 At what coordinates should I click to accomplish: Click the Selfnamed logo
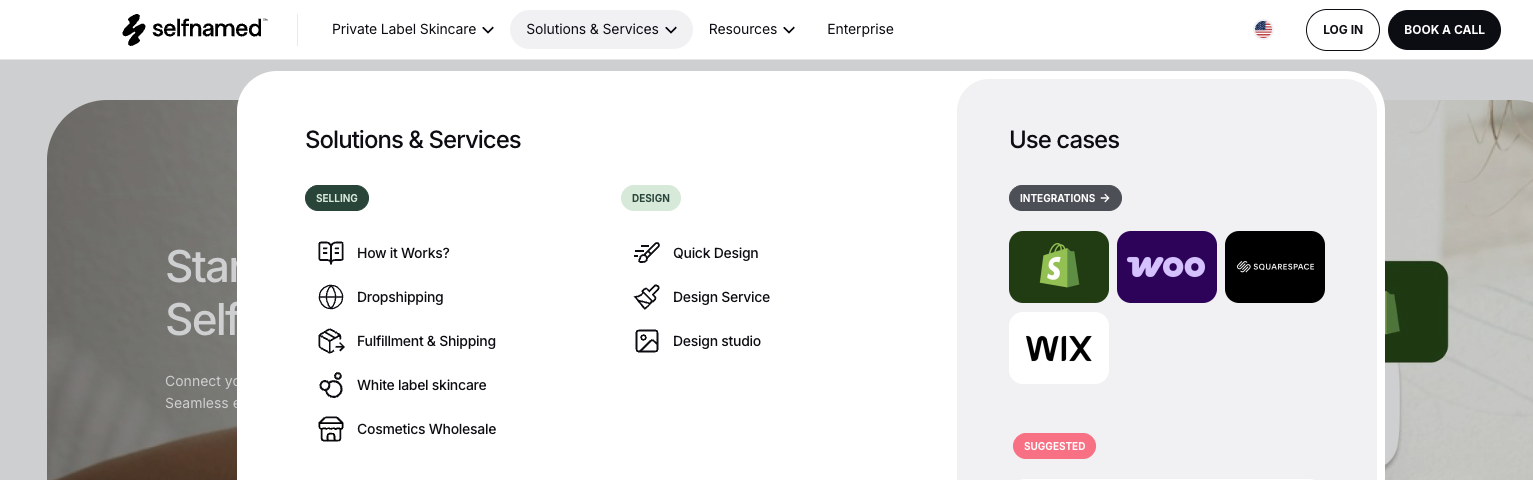click(193, 30)
